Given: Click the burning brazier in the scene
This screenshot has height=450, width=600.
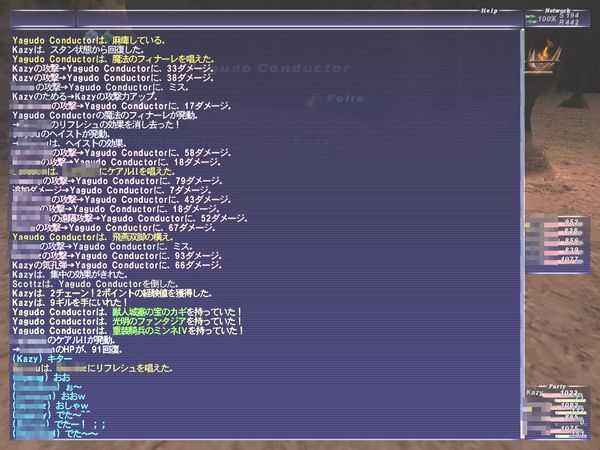Looking at the screenshot, I should pyautogui.click(x=547, y=55).
